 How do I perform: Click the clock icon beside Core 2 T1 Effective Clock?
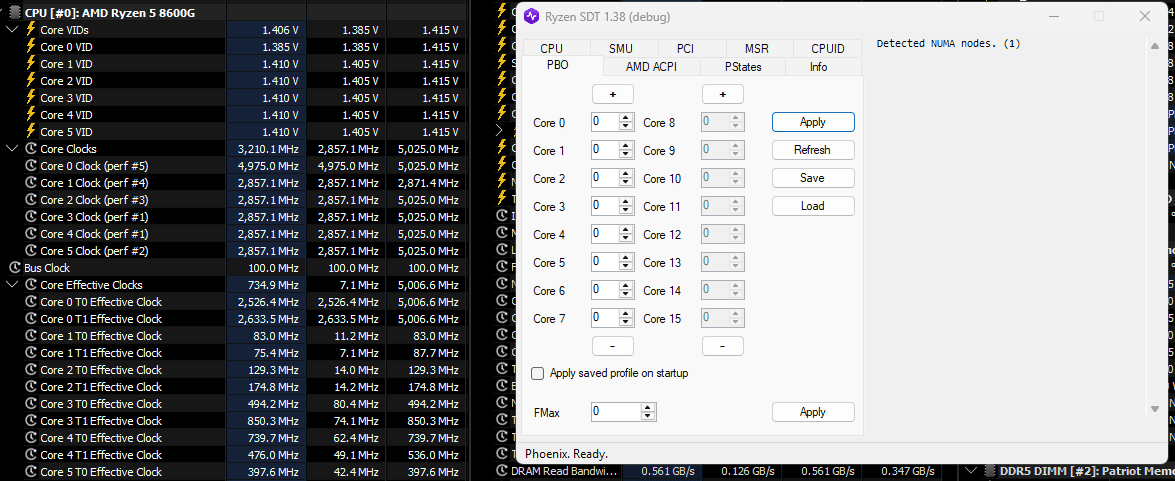point(31,387)
